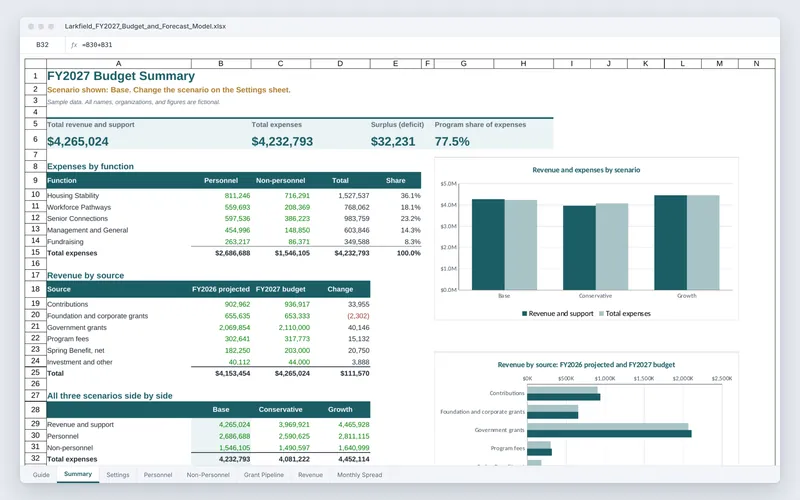Viewport: 800px width, 500px height.
Task: Click the FY2027 Budget Summary title cell
Action: pyautogui.click(x=121, y=76)
